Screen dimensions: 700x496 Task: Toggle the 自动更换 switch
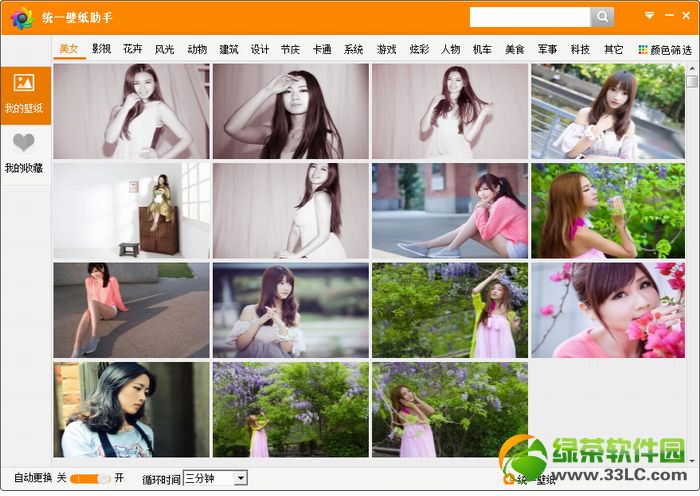(x=90, y=479)
